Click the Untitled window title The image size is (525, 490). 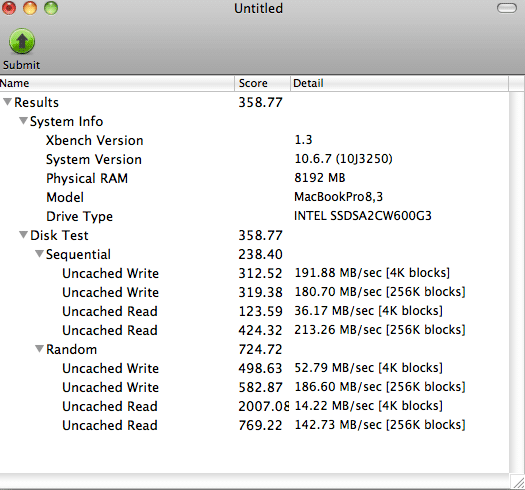[x=258, y=8]
